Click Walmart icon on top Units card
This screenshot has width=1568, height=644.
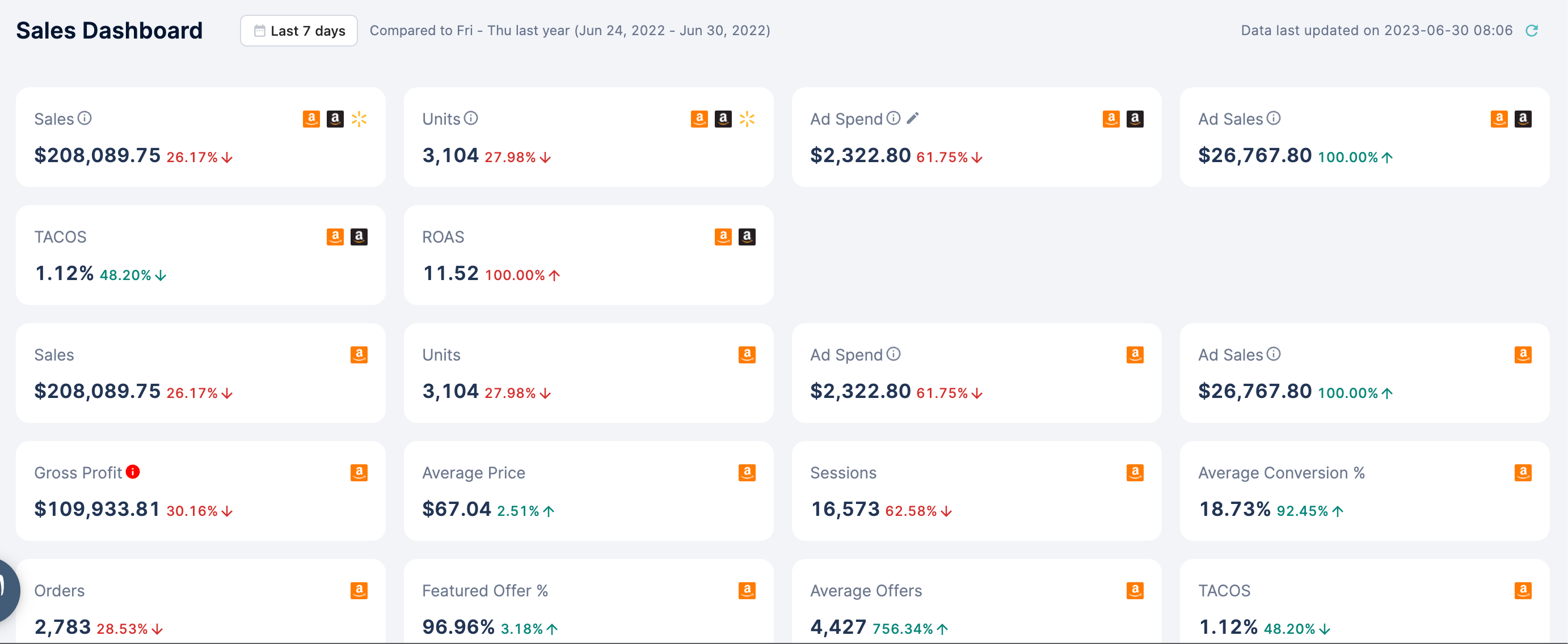(747, 118)
